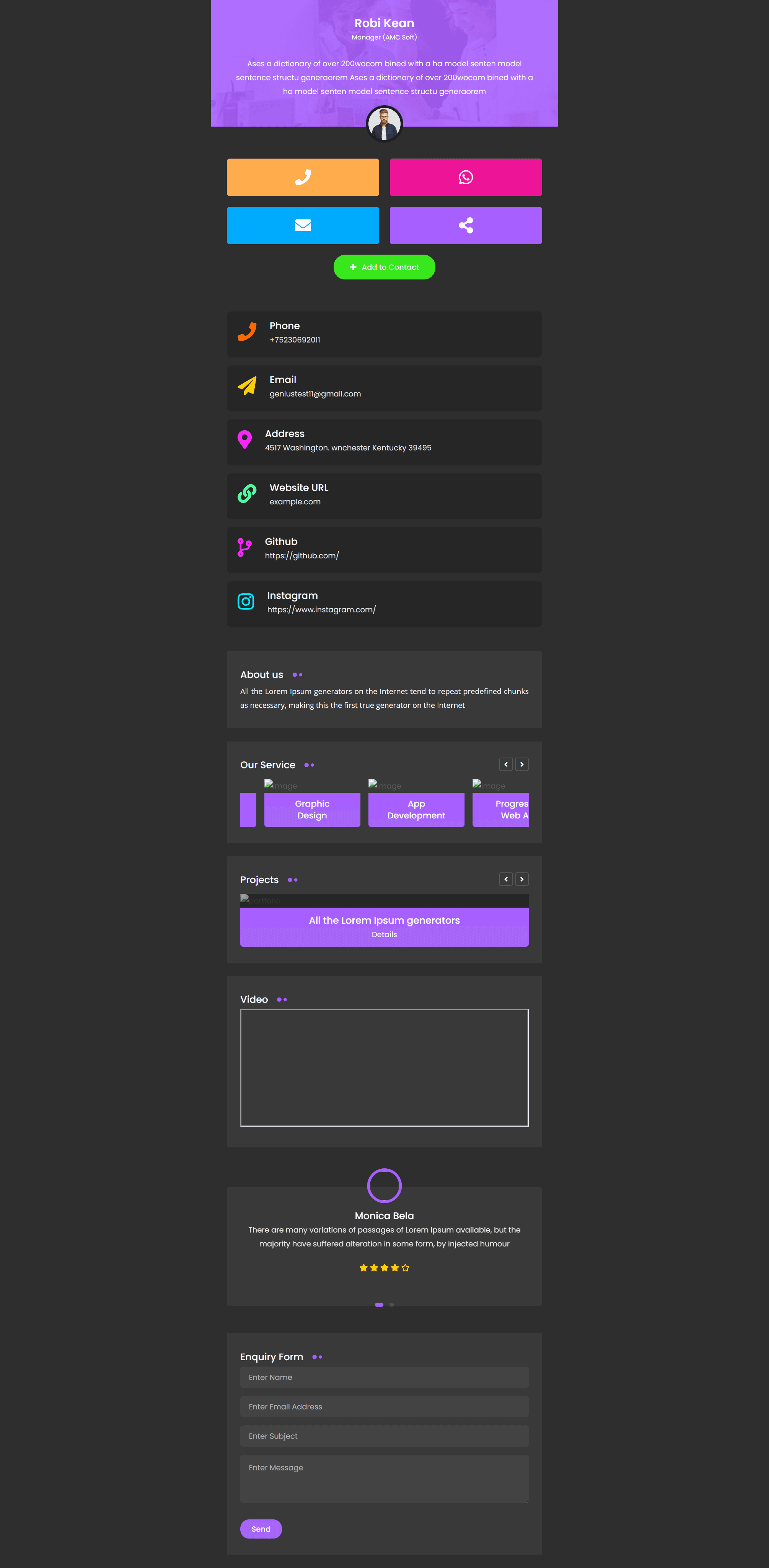Show previous Projects slide
The width and height of the screenshot is (769, 1568).
point(505,879)
